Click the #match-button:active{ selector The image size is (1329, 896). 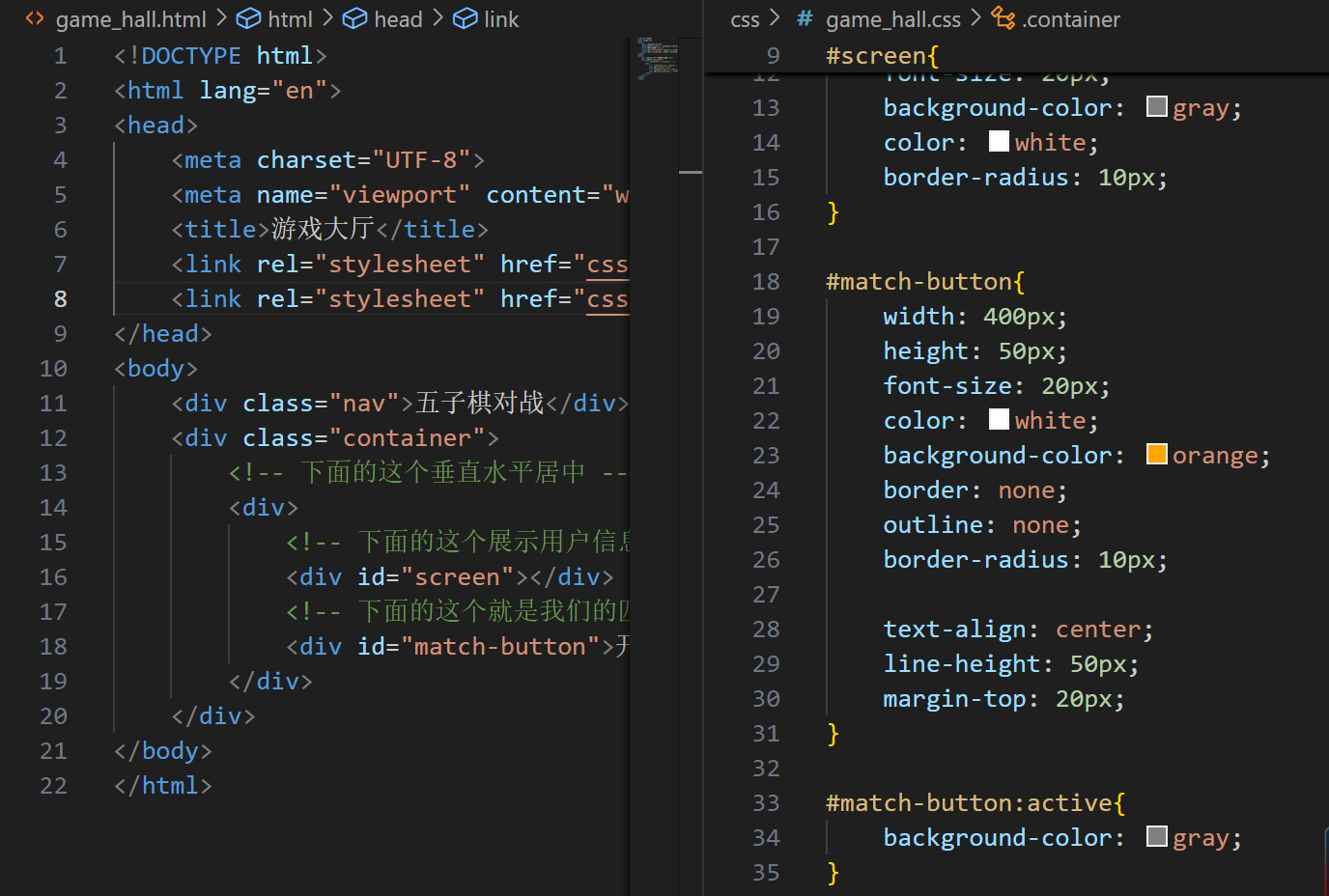tap(976, 803)
